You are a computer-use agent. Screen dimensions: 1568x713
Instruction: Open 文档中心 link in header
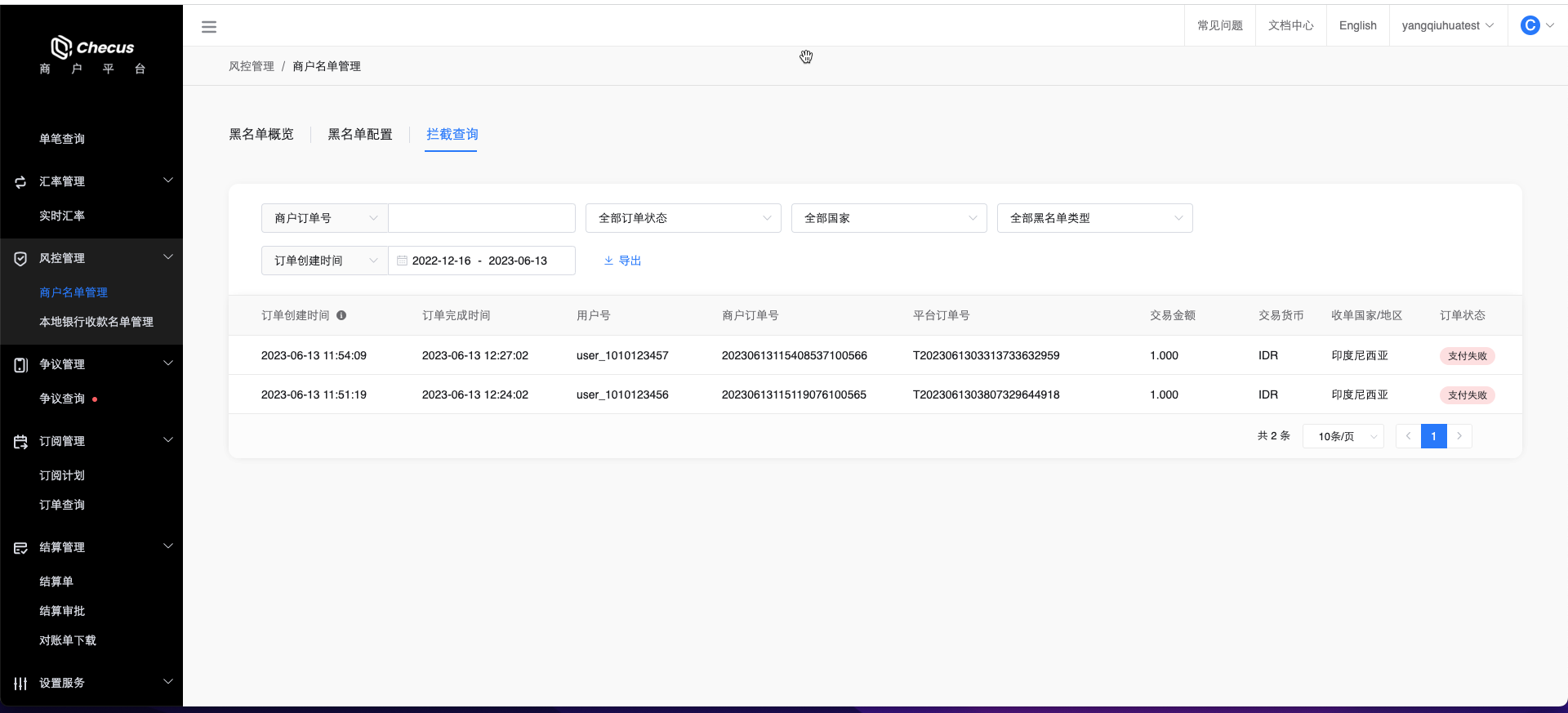(x=1290, y=25)
